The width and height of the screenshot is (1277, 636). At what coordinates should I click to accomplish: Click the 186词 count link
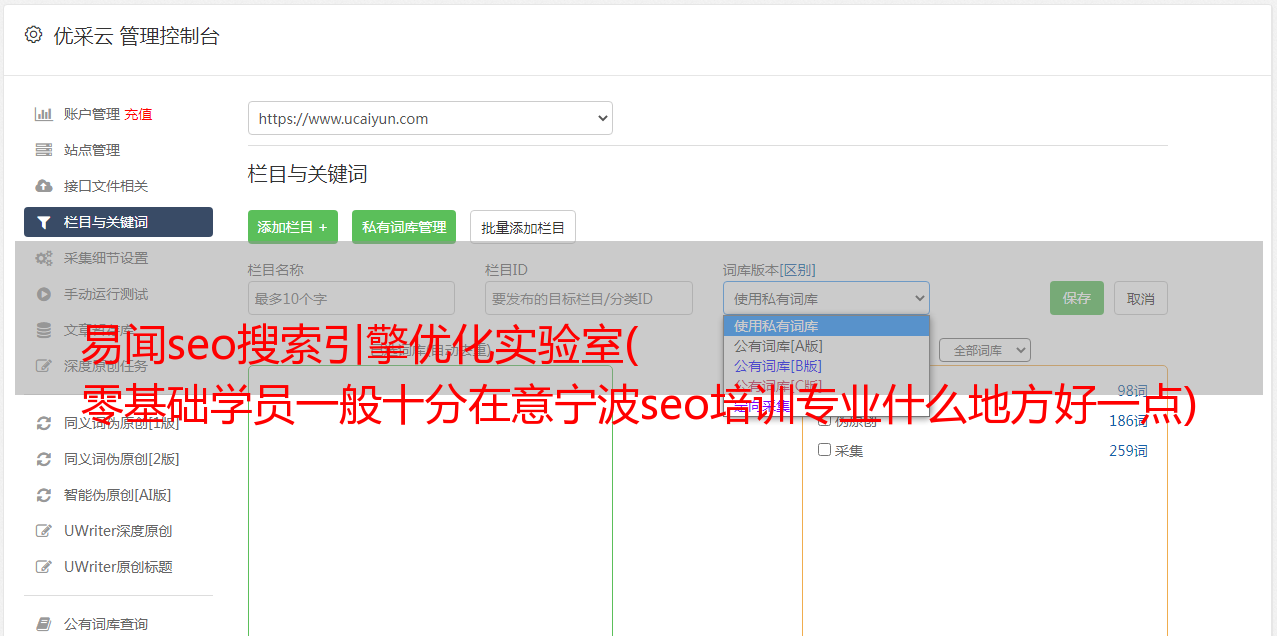coord(1128,421)
